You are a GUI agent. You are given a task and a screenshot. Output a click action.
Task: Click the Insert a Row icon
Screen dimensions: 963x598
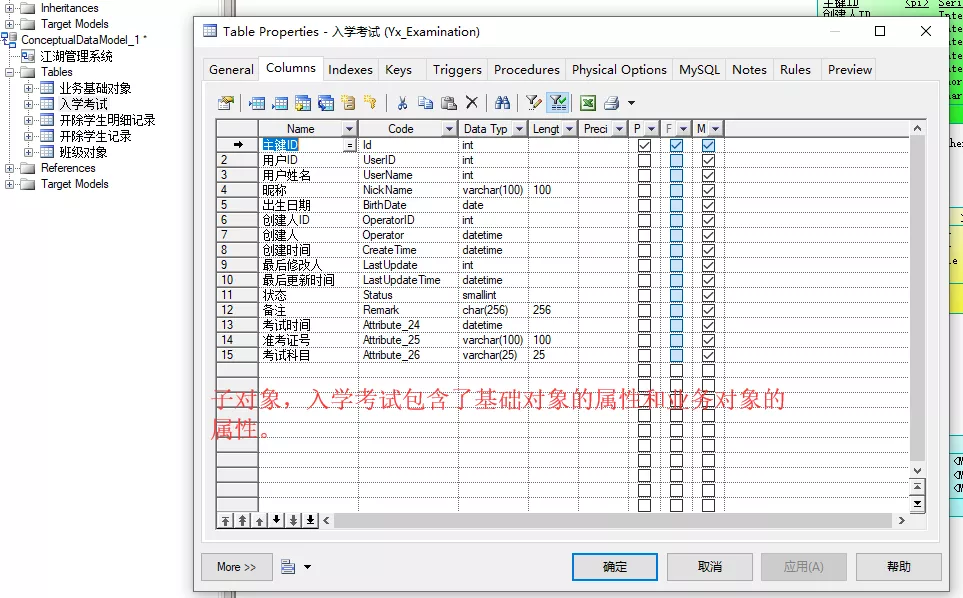[x=257, y=103]
